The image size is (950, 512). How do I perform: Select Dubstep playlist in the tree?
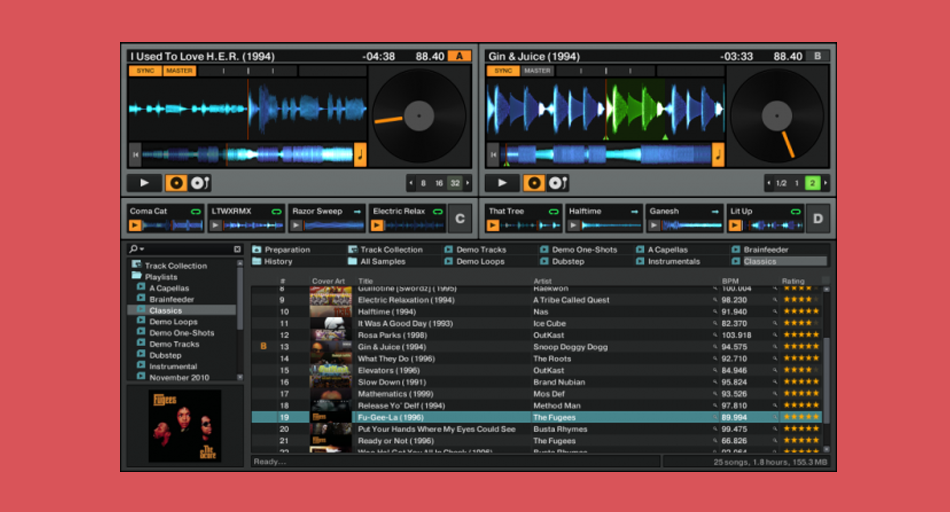tap(159, 355)
